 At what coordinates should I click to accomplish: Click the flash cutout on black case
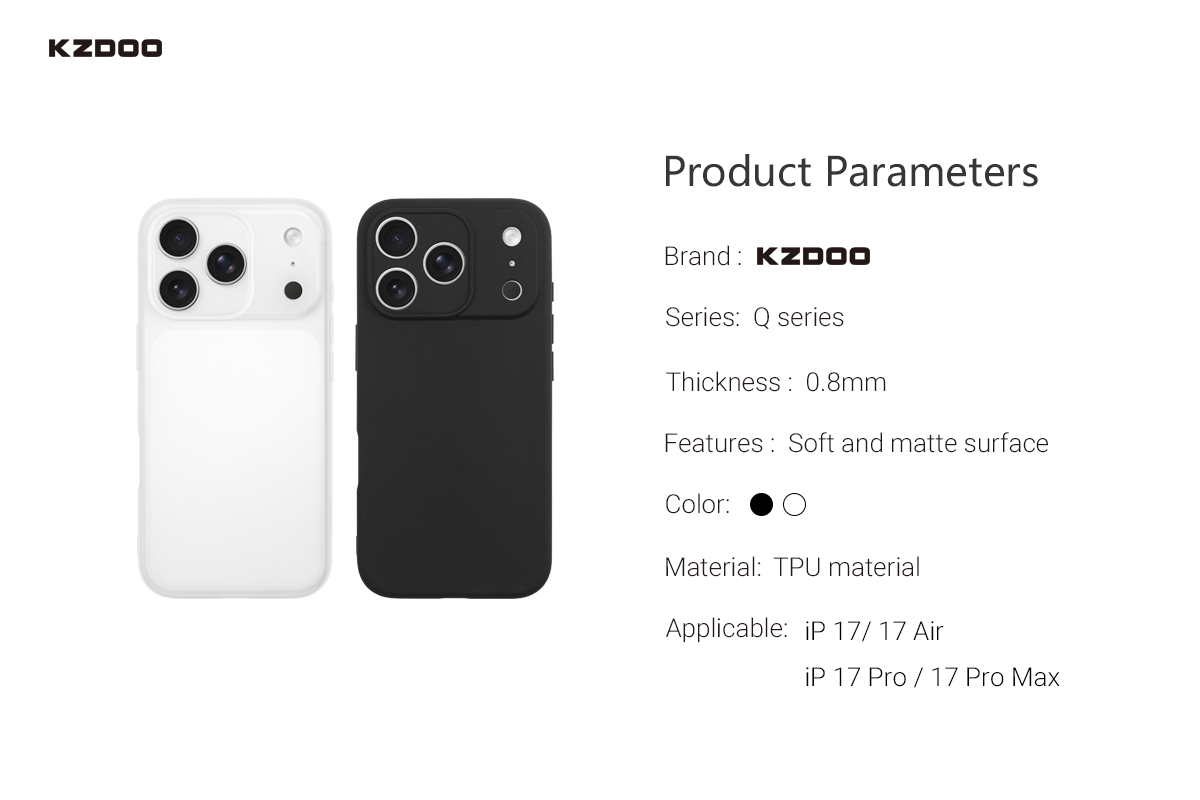tap(511, 237)
